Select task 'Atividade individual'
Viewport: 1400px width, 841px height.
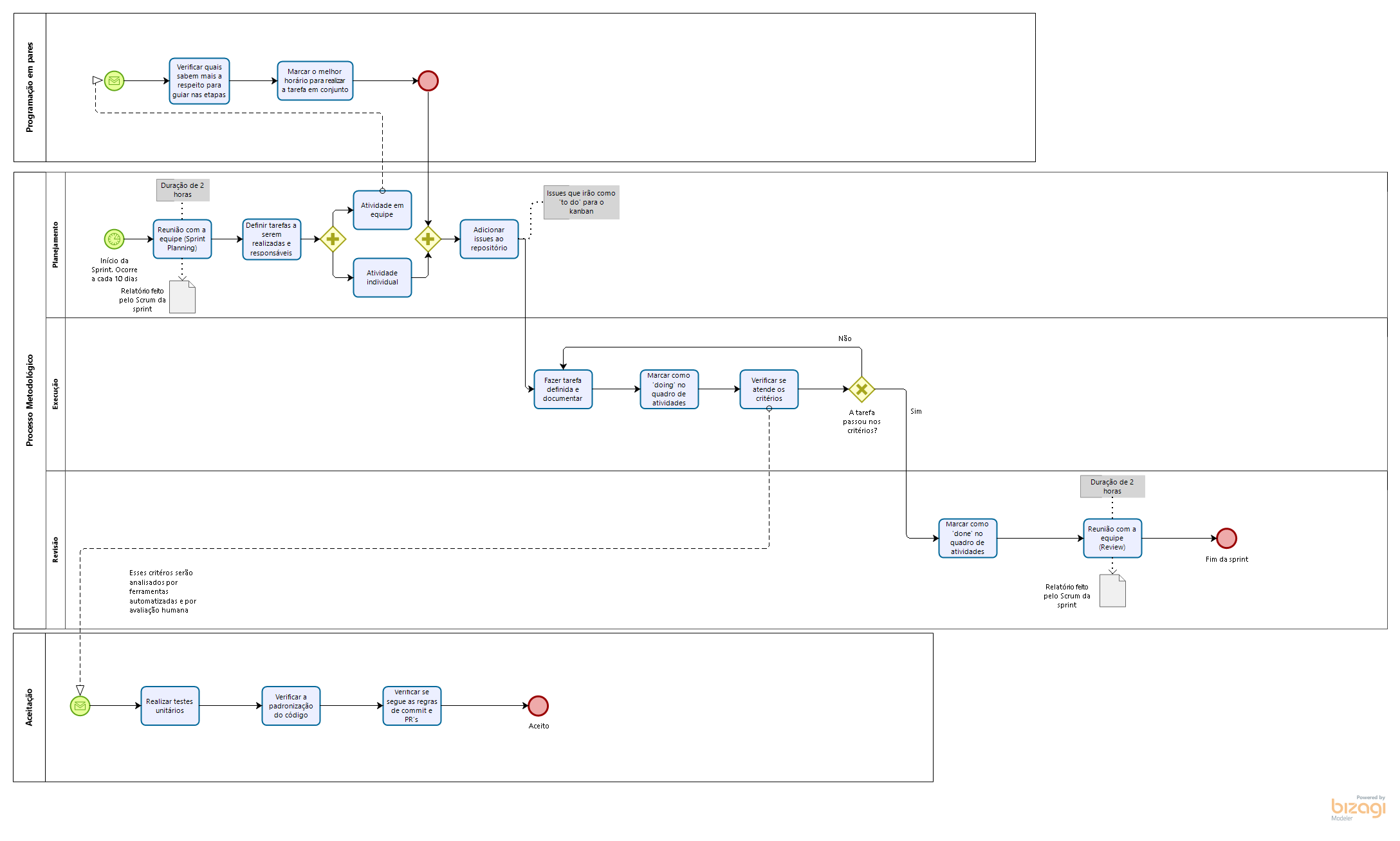pos(382,278)
